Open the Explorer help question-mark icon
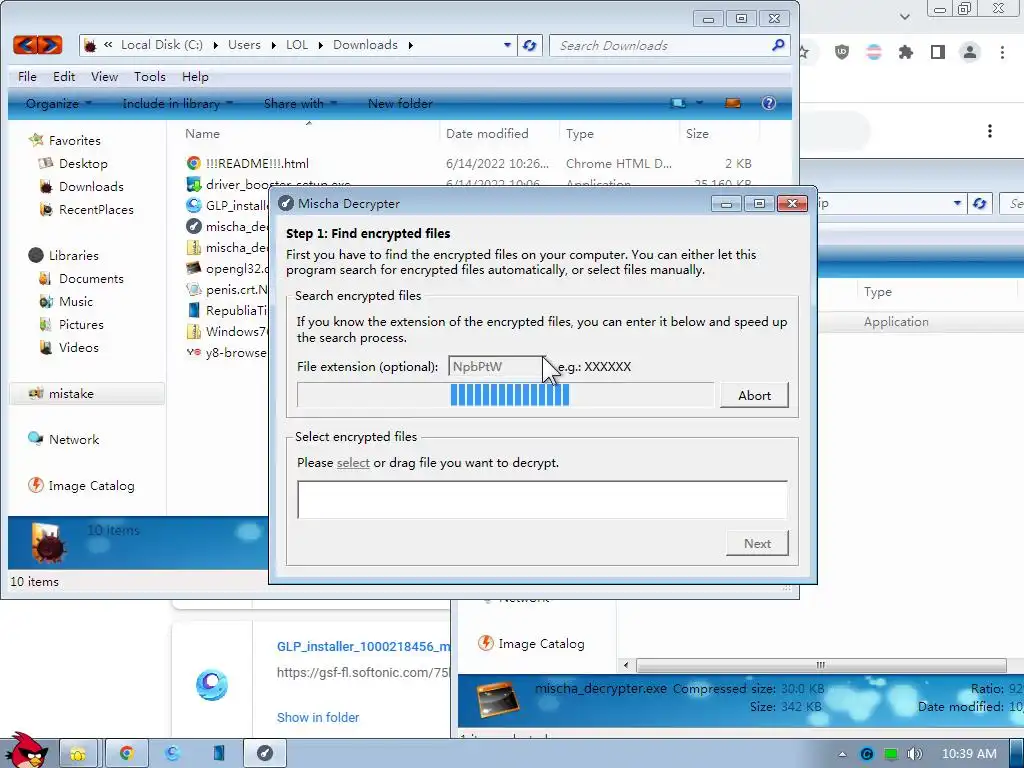 point(769,103)
